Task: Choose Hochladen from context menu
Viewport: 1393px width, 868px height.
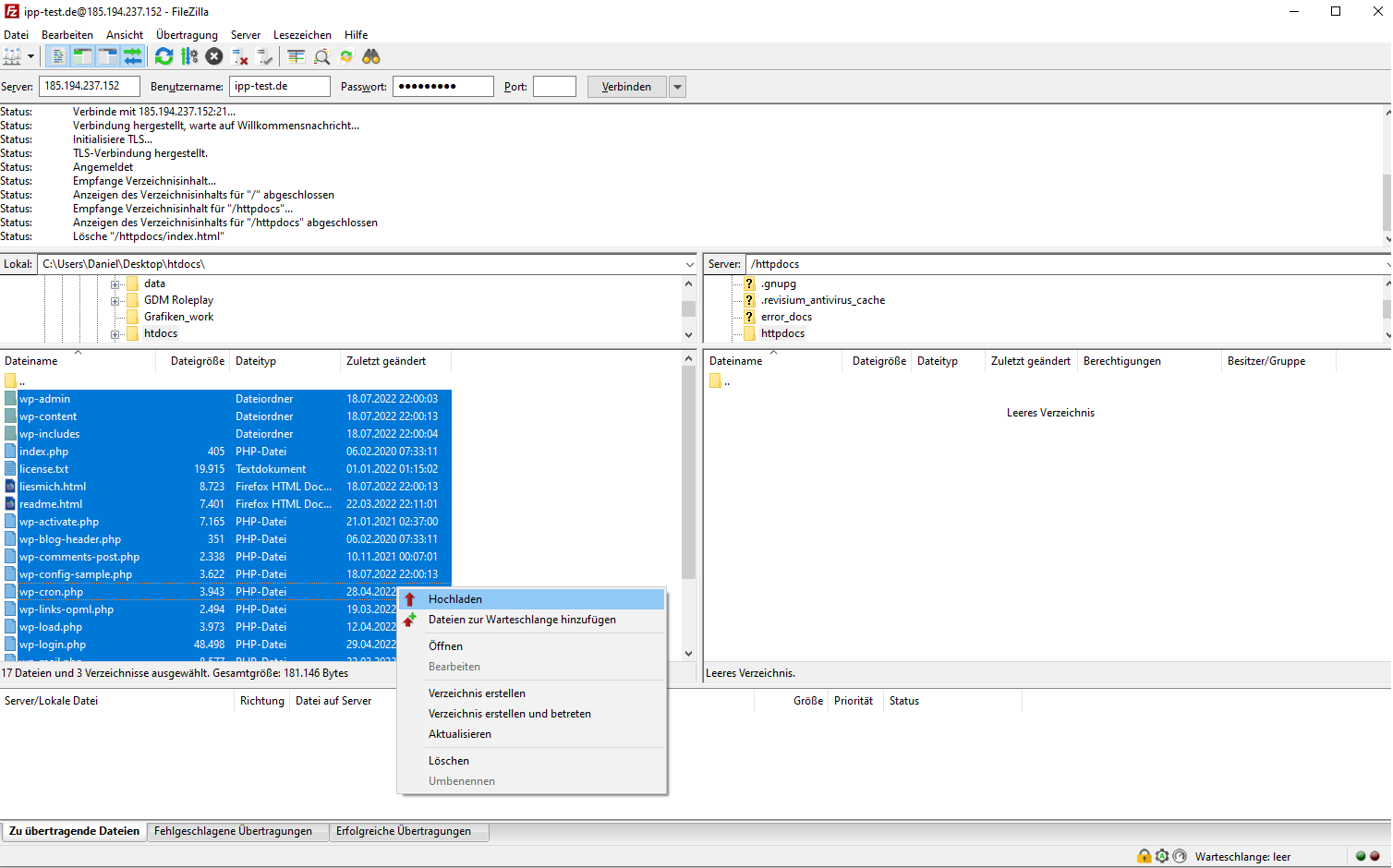Action: click(531, 599)
